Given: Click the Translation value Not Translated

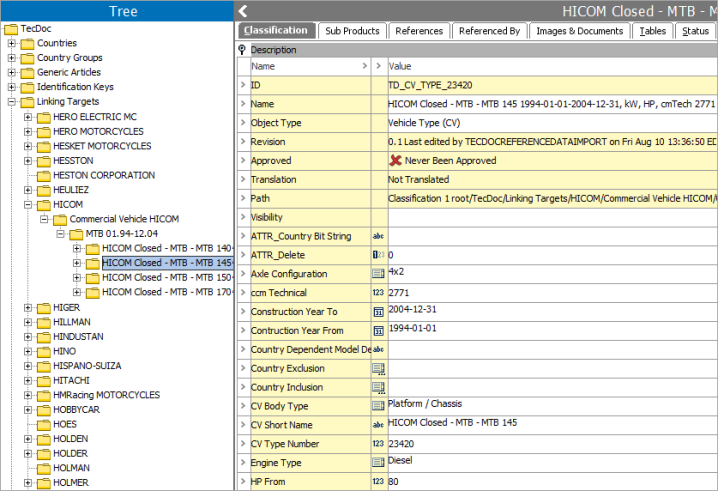Looking at the screenshot, I should point(419,180).
